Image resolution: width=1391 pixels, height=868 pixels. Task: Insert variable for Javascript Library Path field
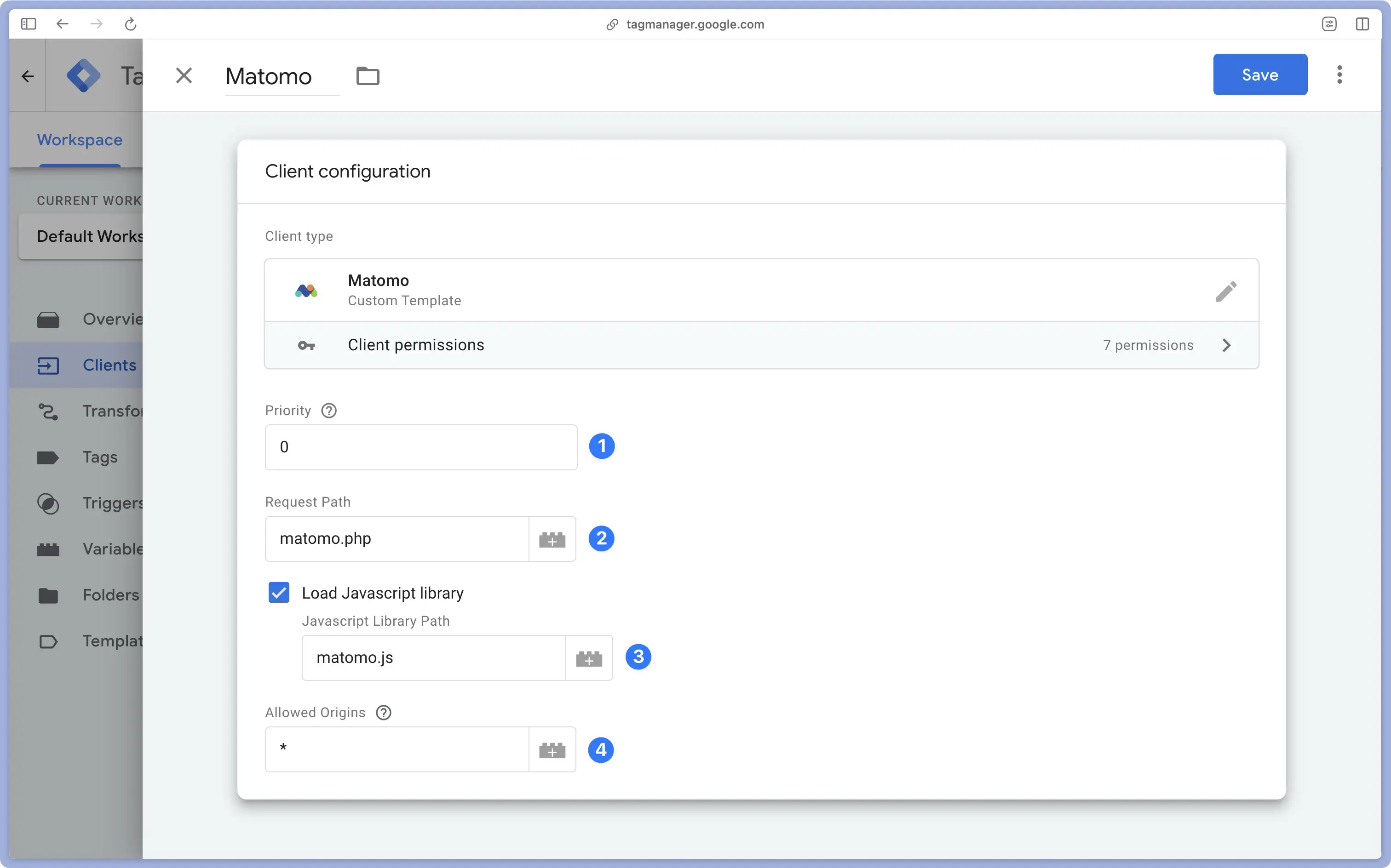click(589, 658)
